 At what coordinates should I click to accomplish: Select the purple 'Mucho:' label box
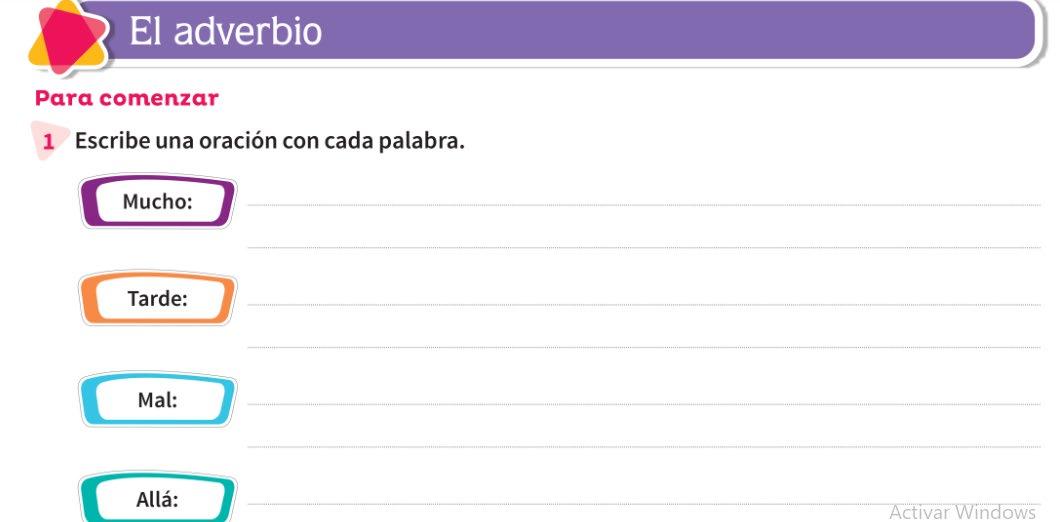[x=157, y=202]
